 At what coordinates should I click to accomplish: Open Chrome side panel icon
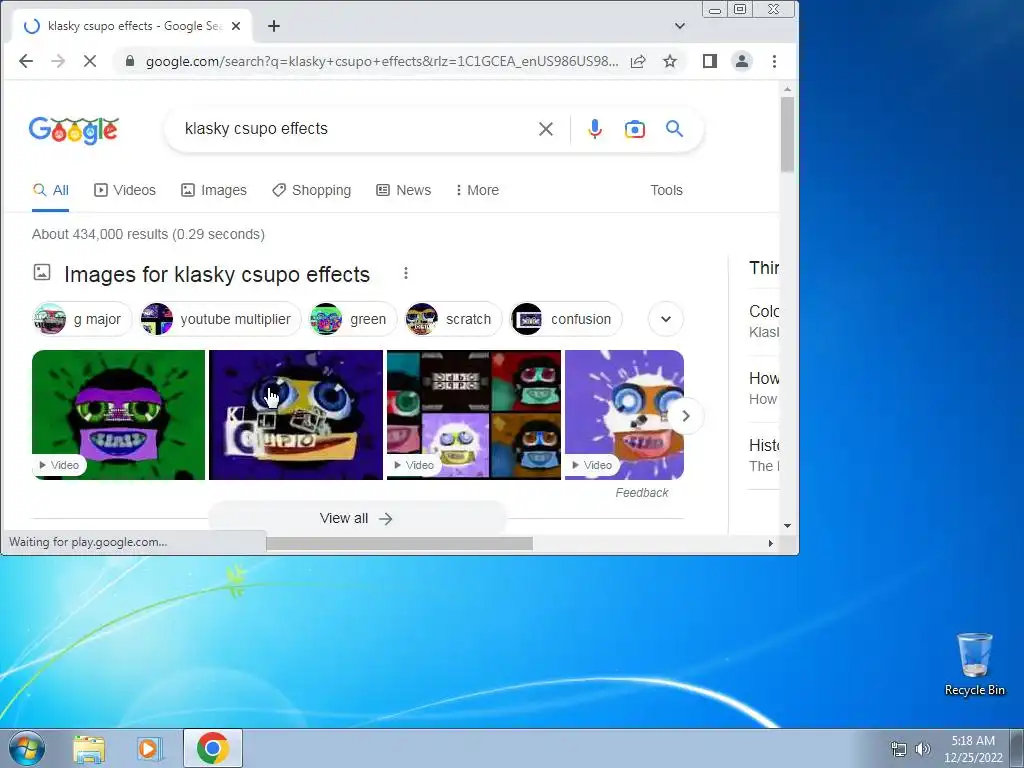710,61
